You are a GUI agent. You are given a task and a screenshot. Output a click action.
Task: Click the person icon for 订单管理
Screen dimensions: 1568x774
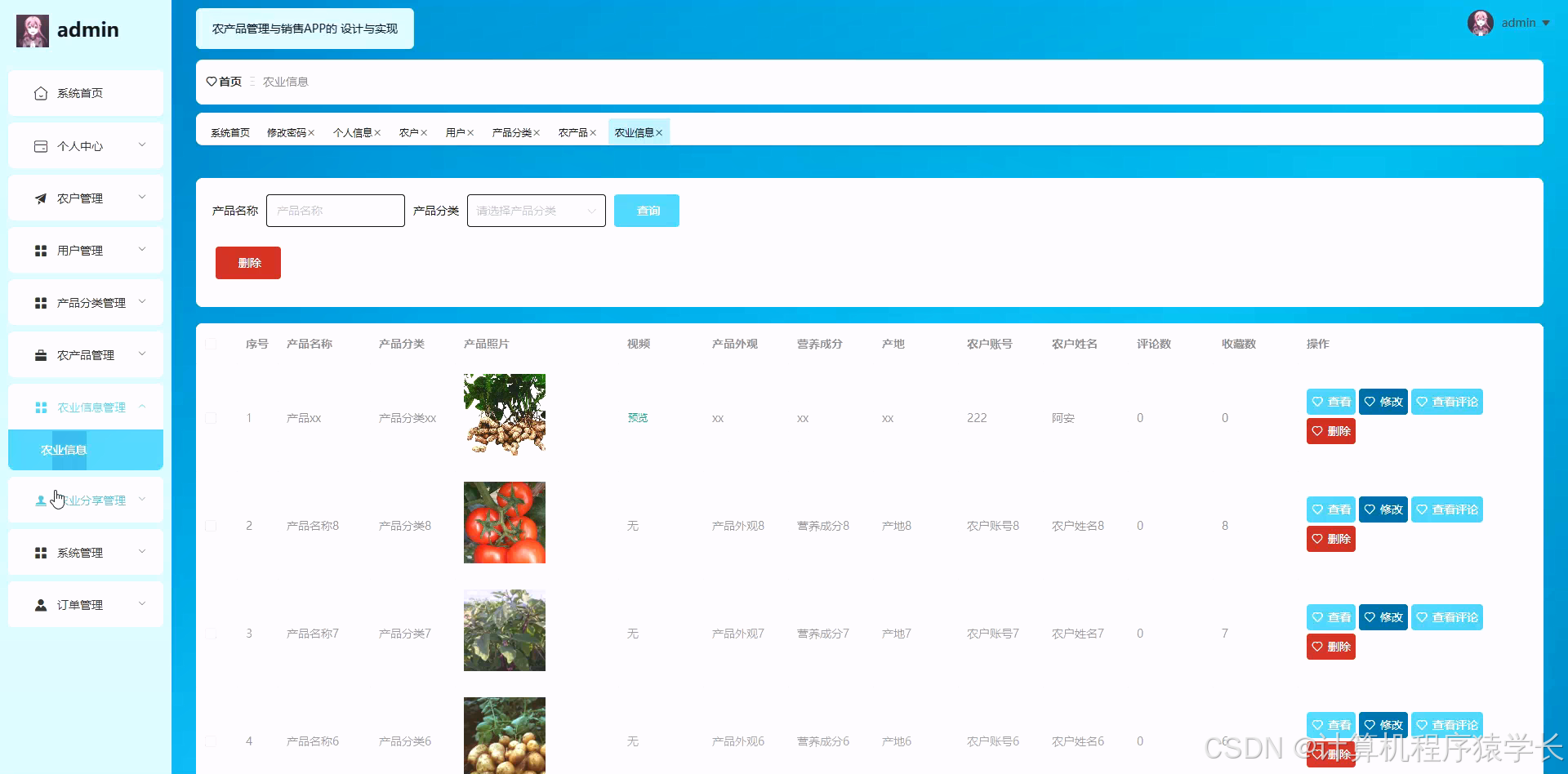pos(41,605)
